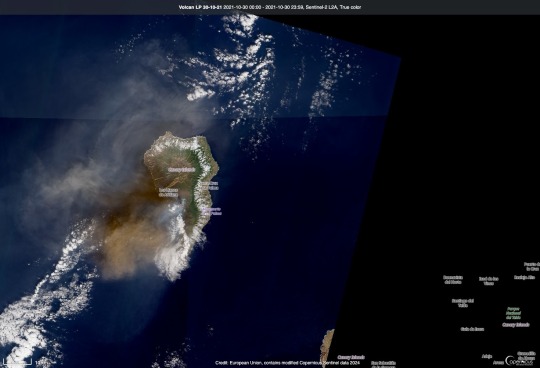This screenshot has height=368, width=540.
Task: Click the Santiago del Teide place label
Action: pos(463,303)
